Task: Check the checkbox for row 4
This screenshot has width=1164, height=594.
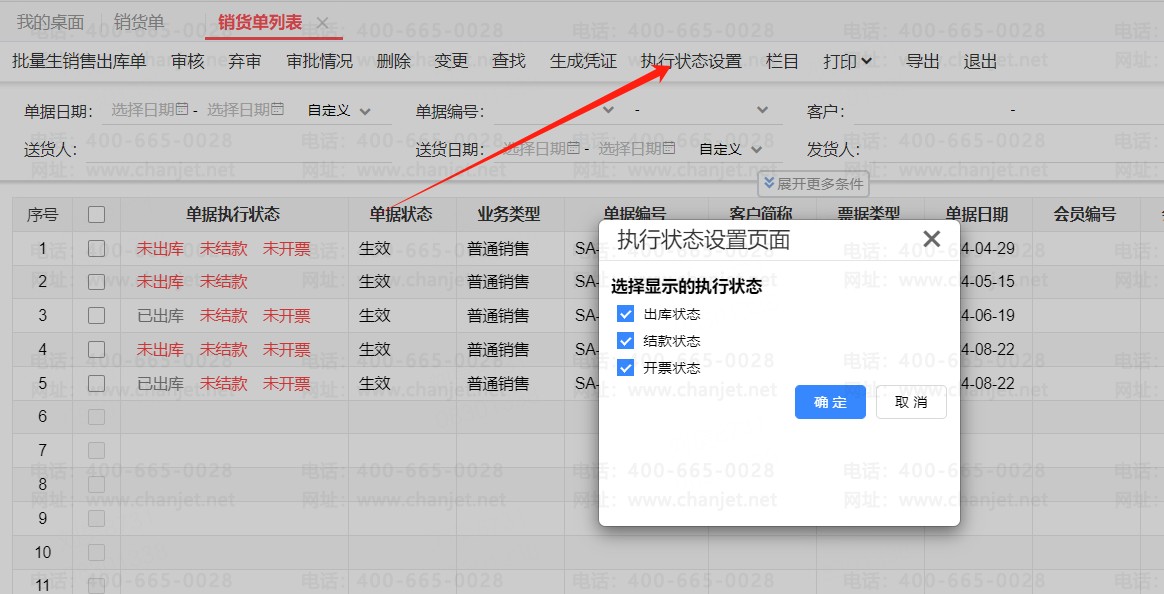Action: [97, 349]
